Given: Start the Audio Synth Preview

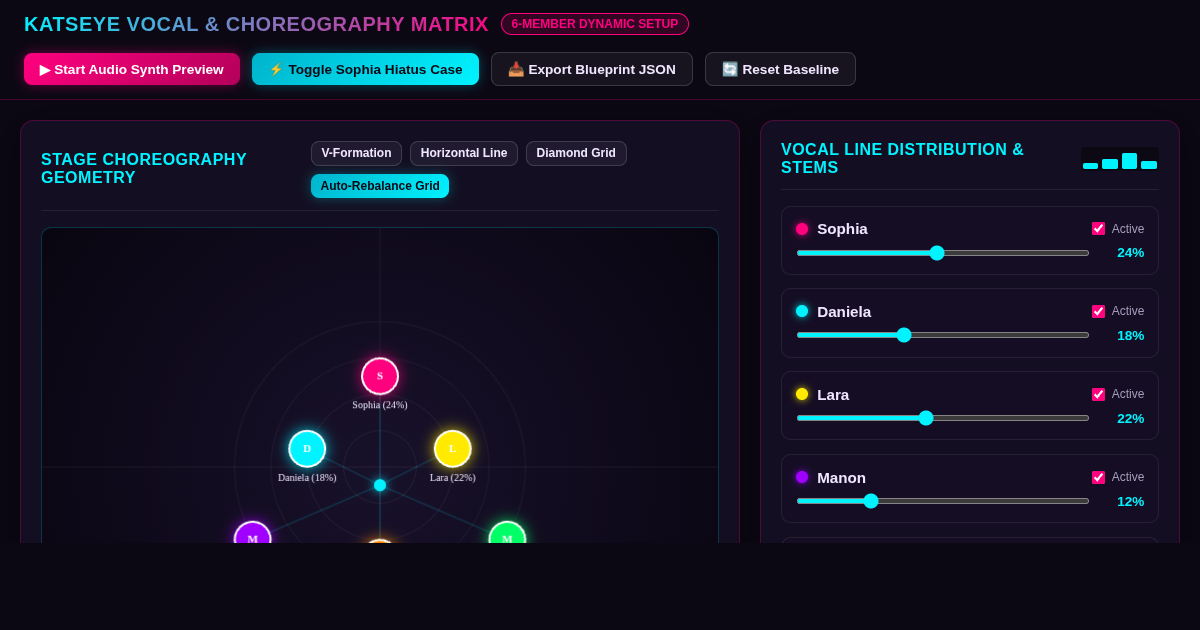Looking at the screenshot, I should (132, 69).
